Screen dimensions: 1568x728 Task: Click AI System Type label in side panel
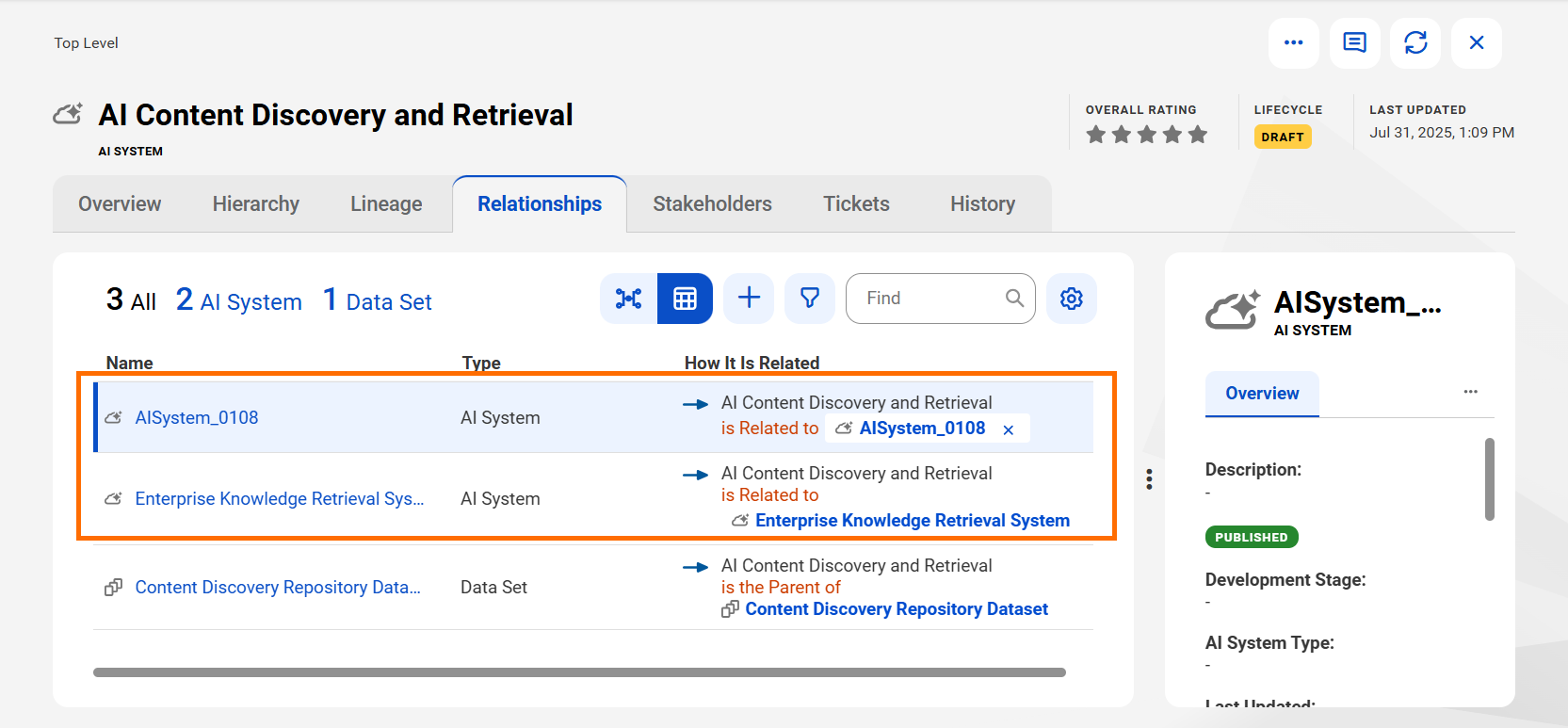tap(1269, 643)
